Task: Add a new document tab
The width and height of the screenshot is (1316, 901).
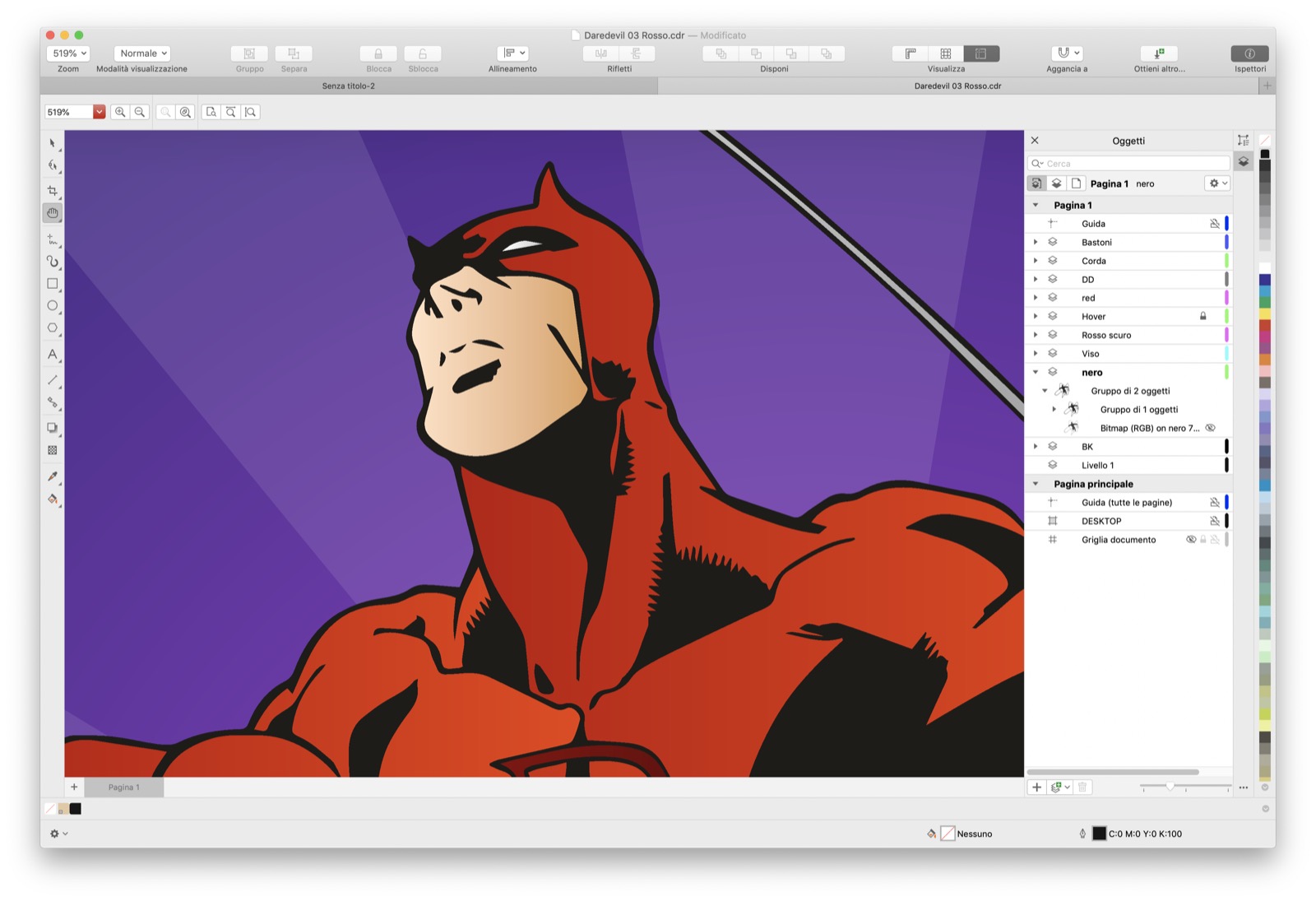Action: (1267, 86)
